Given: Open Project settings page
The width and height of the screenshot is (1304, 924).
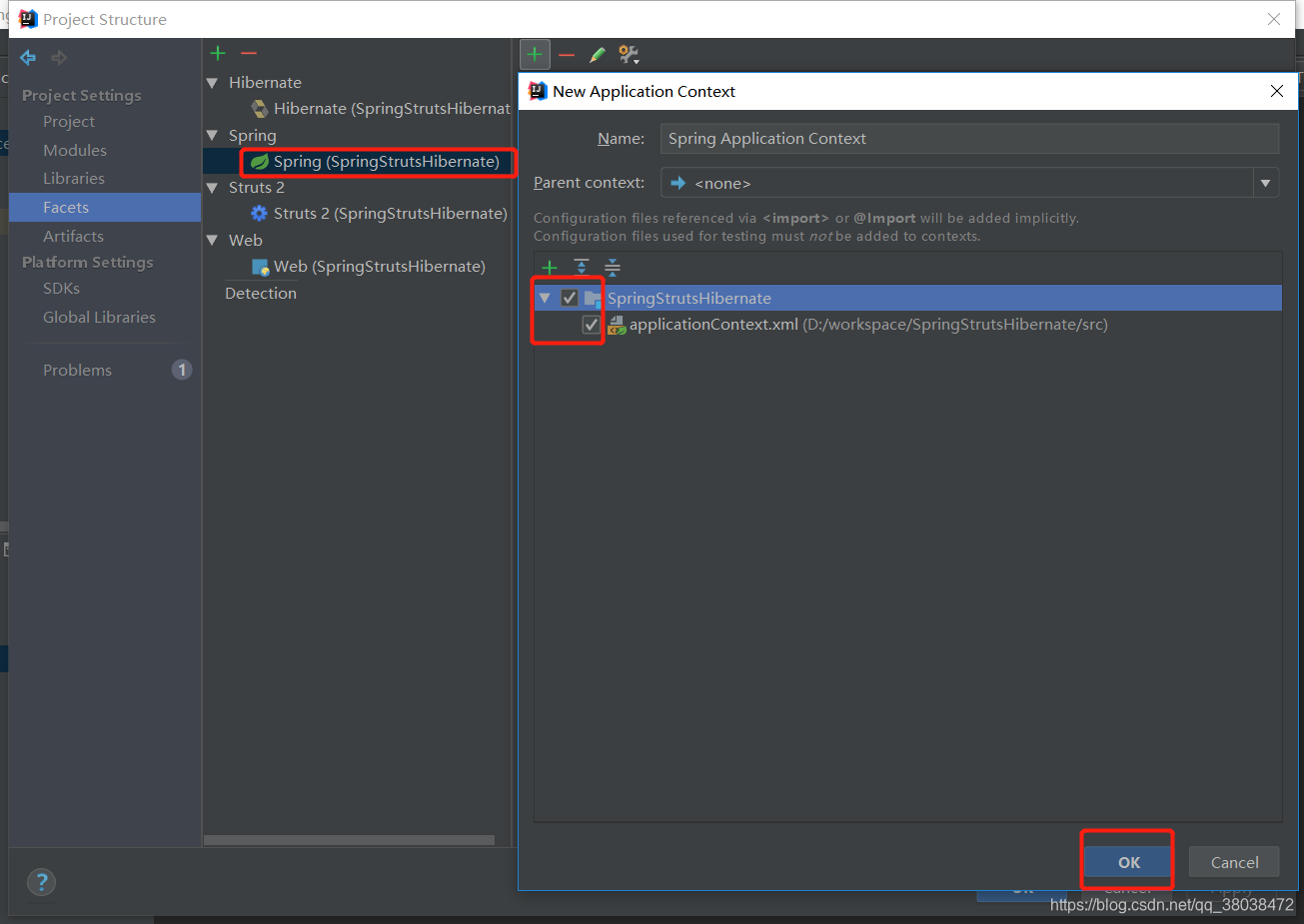Looking at the screenshot, I should [69, 122].
